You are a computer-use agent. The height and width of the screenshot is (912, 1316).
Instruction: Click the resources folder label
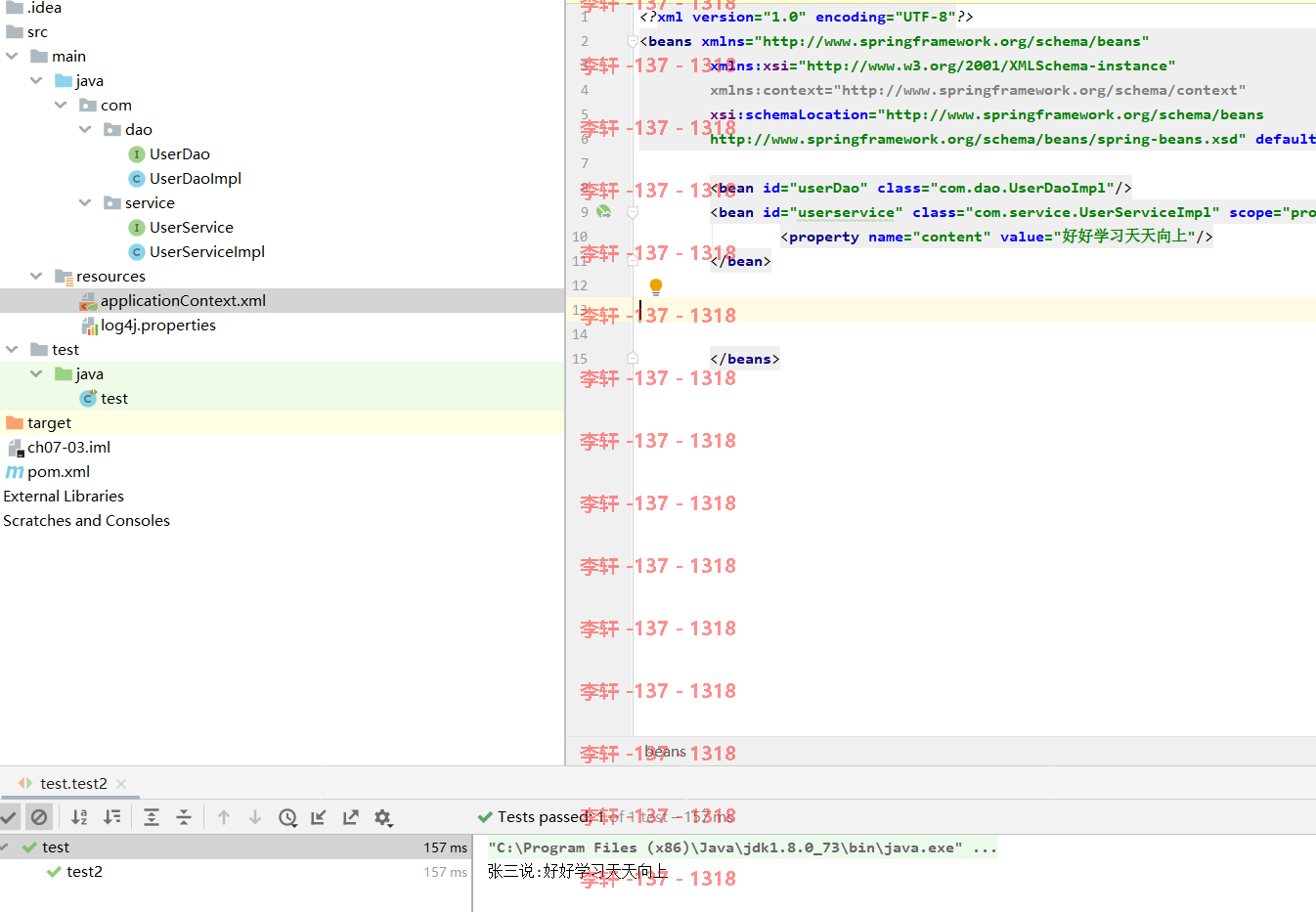[x=110, y=277]
